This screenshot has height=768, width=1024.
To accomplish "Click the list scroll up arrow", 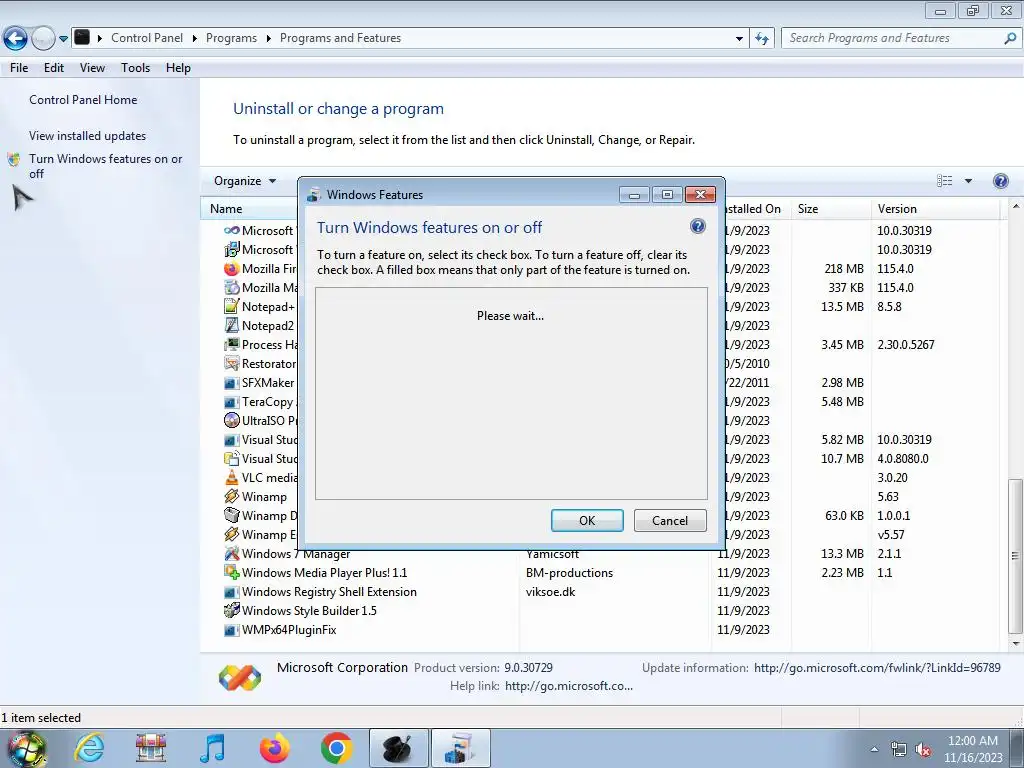I will pos(1016,206).
